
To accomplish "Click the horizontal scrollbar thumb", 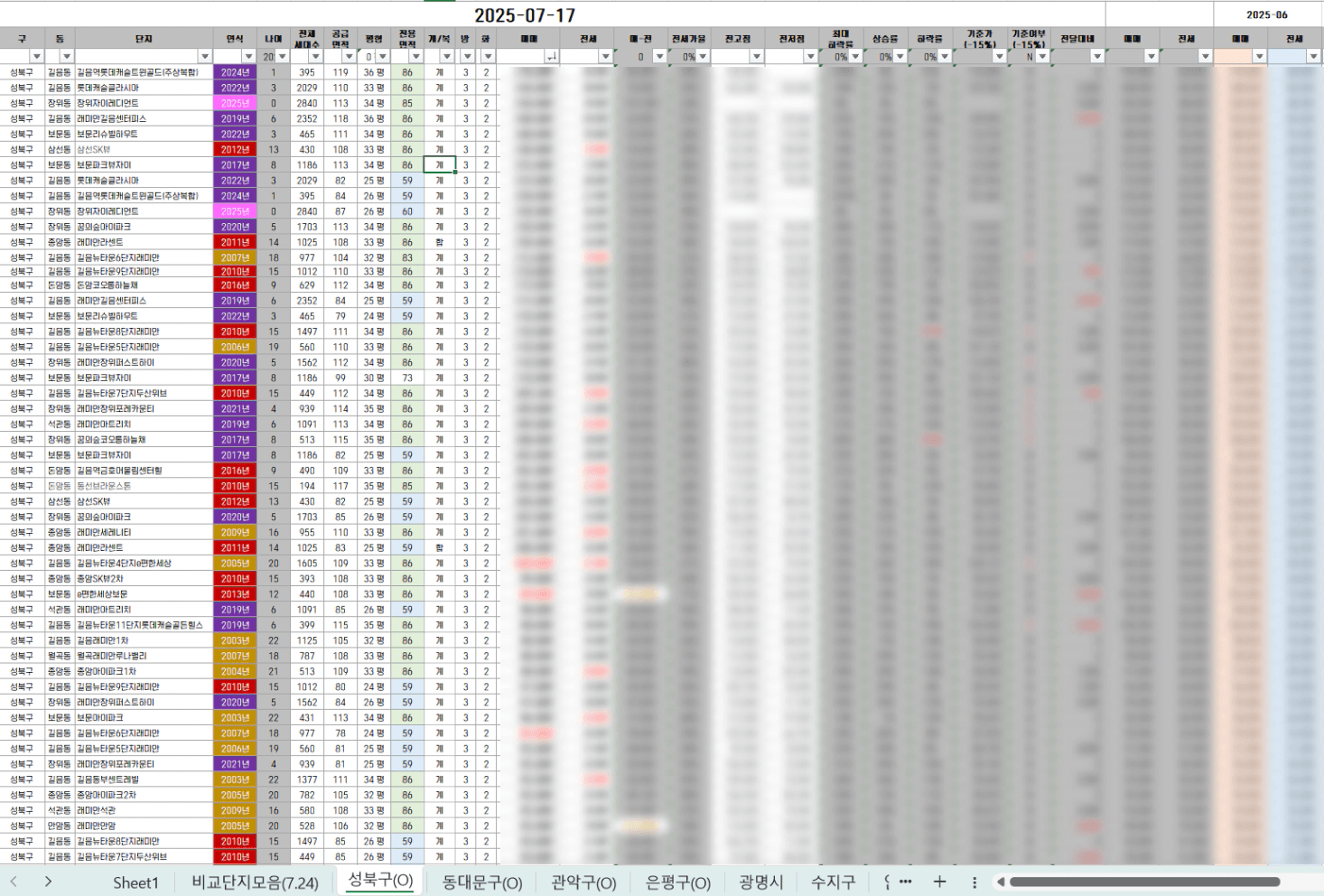I will coord(1144,882).
